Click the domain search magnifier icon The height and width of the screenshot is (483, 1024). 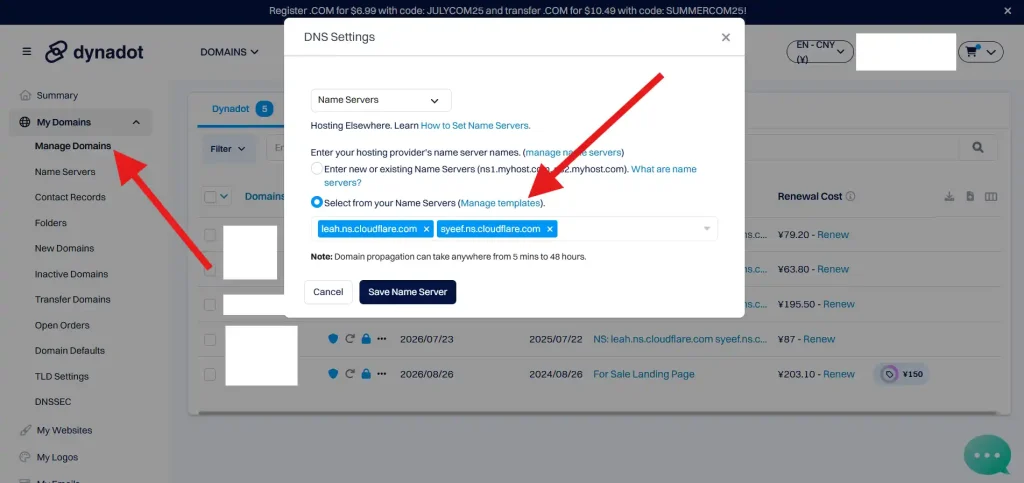tap(978, 148)
